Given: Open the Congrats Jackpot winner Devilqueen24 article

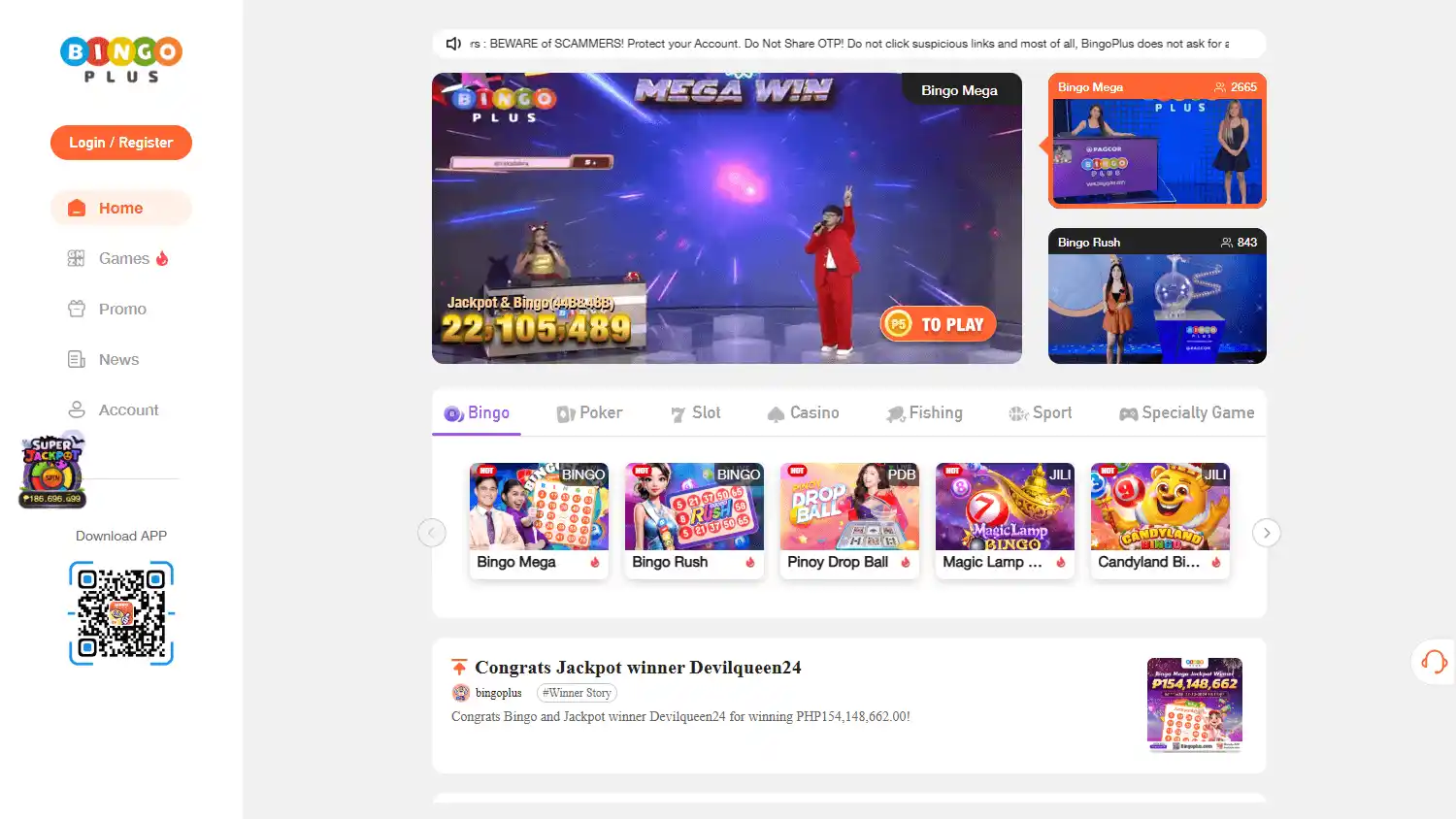Looking at the screenshot, I should tap(638, 668).
